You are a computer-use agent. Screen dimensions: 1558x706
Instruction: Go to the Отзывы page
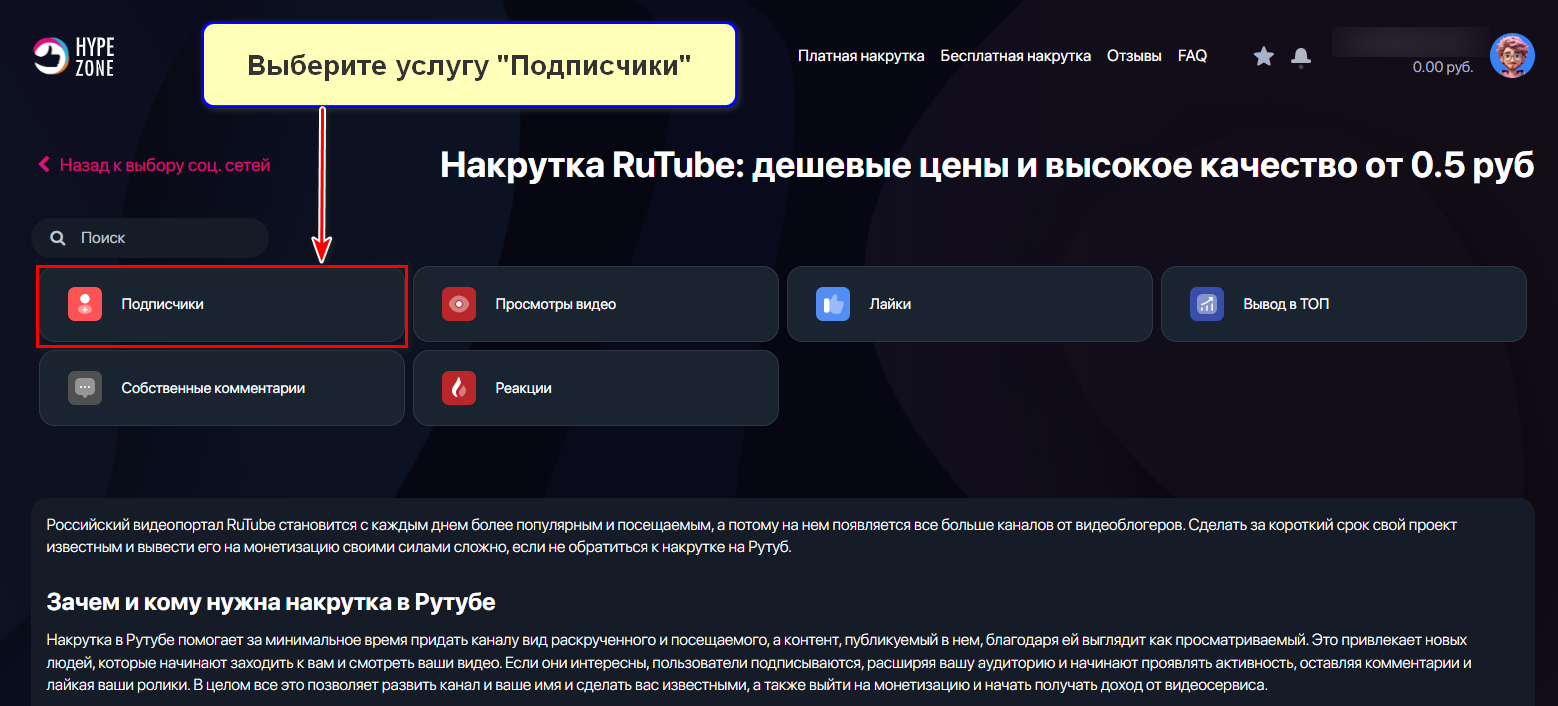(x=1134, y=56)
